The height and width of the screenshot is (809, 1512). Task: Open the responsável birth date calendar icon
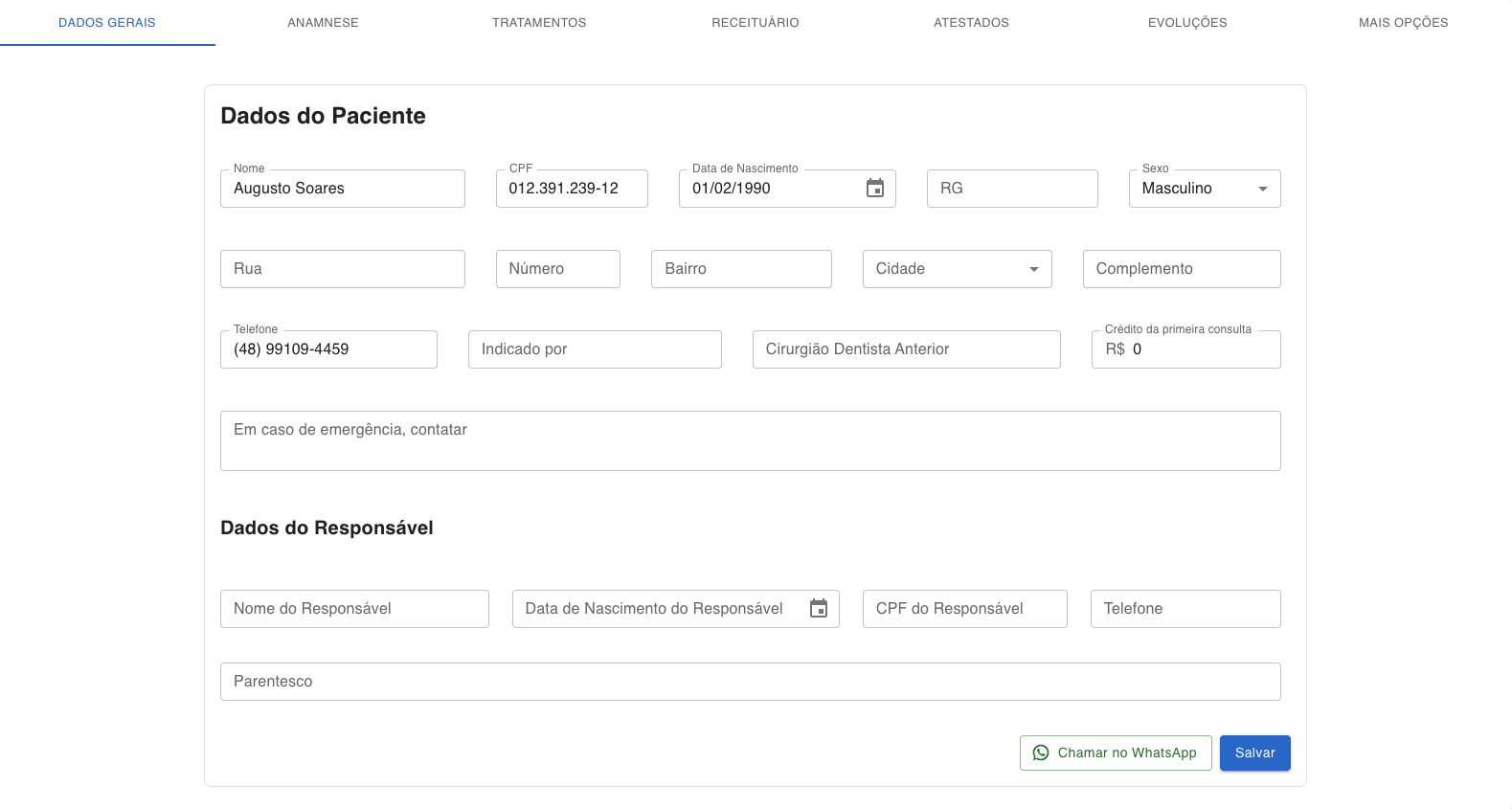pyautogui.click(x=818, y=609)
